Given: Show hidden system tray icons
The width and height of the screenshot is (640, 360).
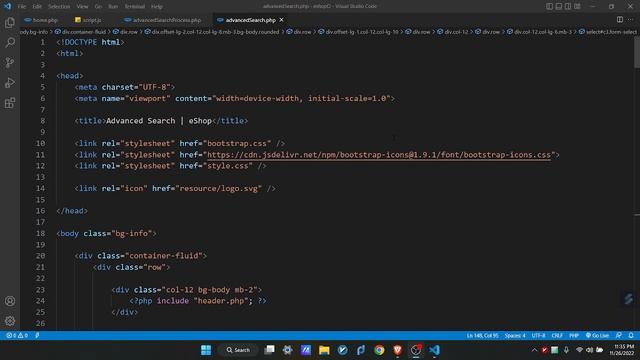Looking at the screenshot, I should [534, 350].
